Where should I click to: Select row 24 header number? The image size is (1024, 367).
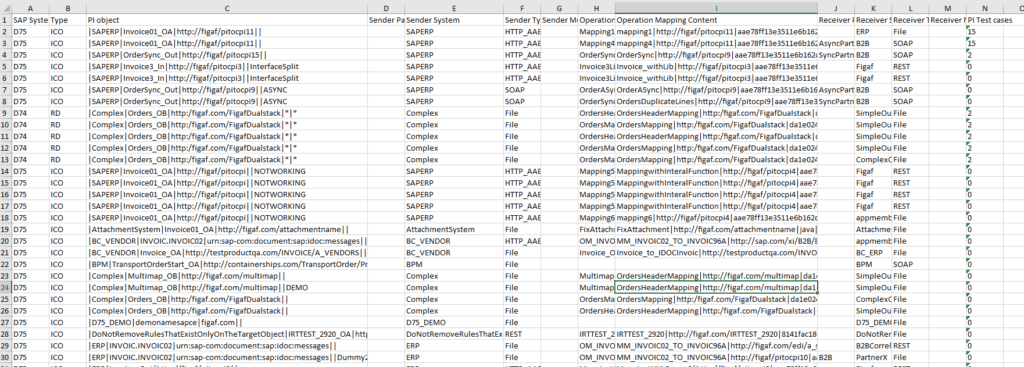5,287
